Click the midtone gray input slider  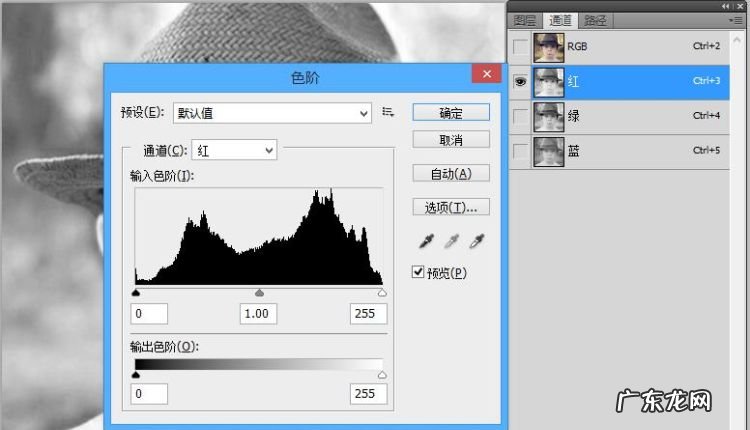tap(259, 293)
